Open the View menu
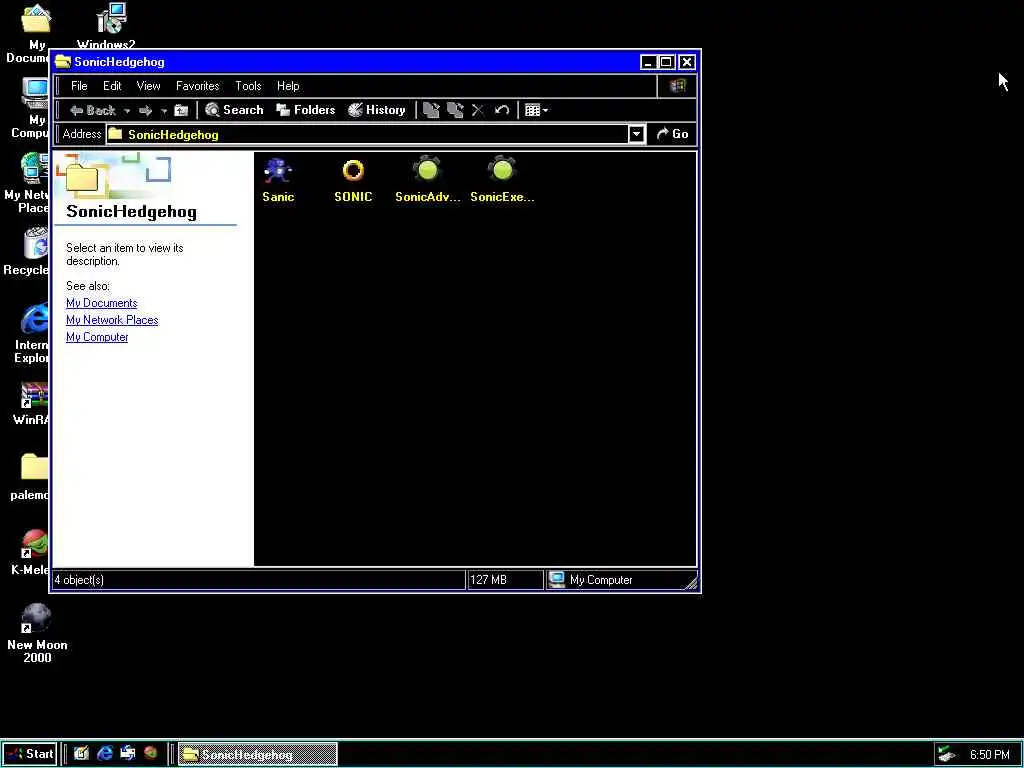 [148, 86]
